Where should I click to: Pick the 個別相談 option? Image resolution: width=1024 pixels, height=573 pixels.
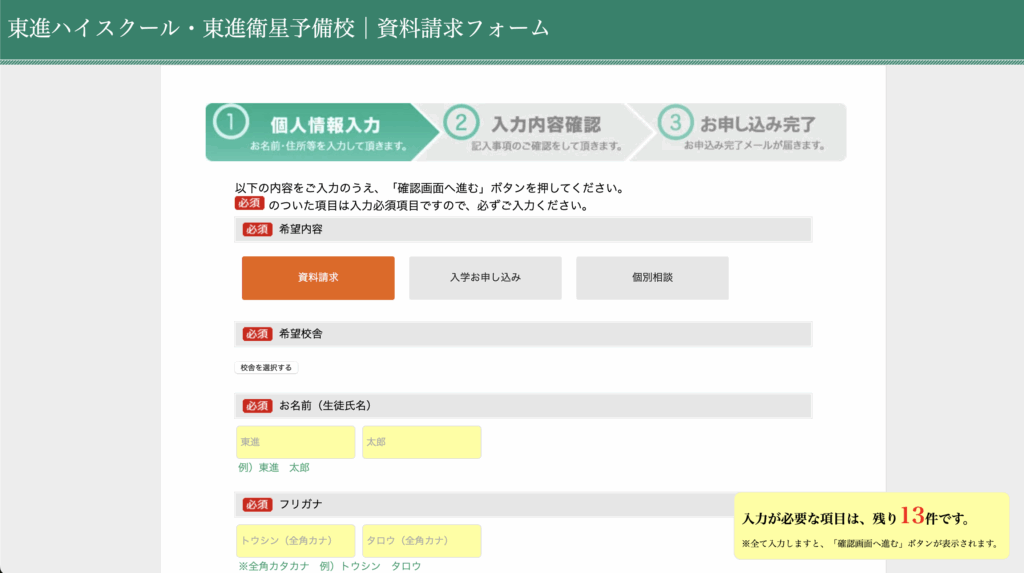coord(652,278)
